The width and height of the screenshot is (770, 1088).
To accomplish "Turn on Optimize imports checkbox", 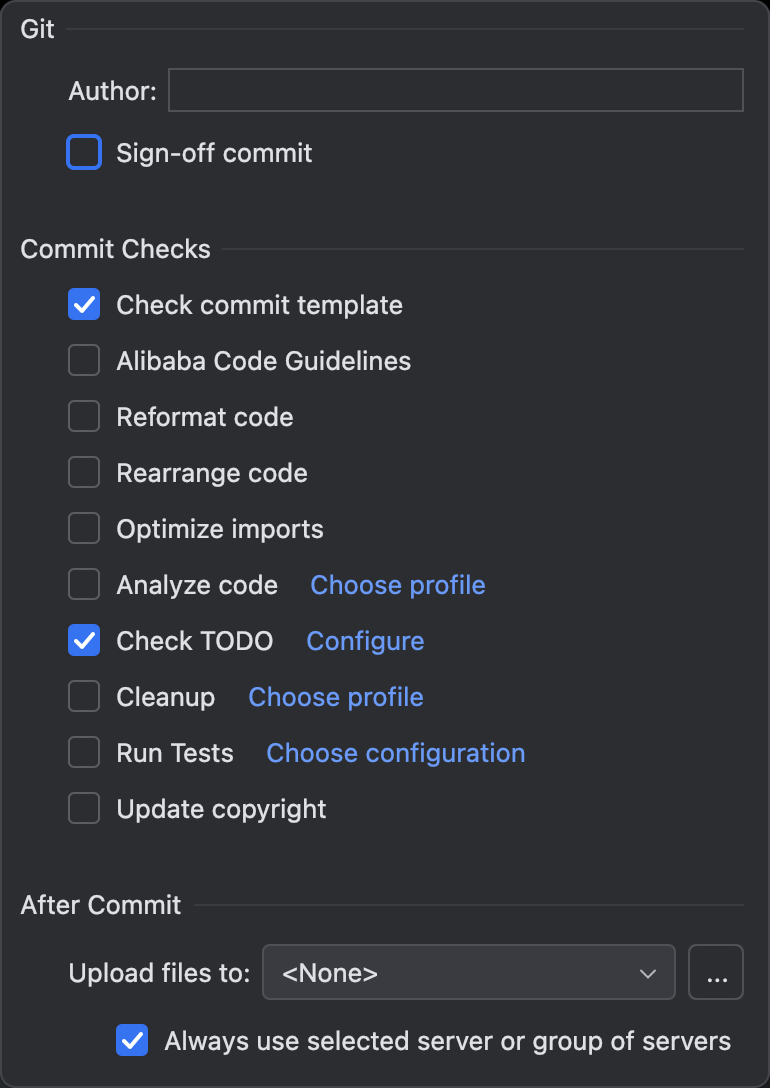I will pyautogui.click(x=84, y=529).
